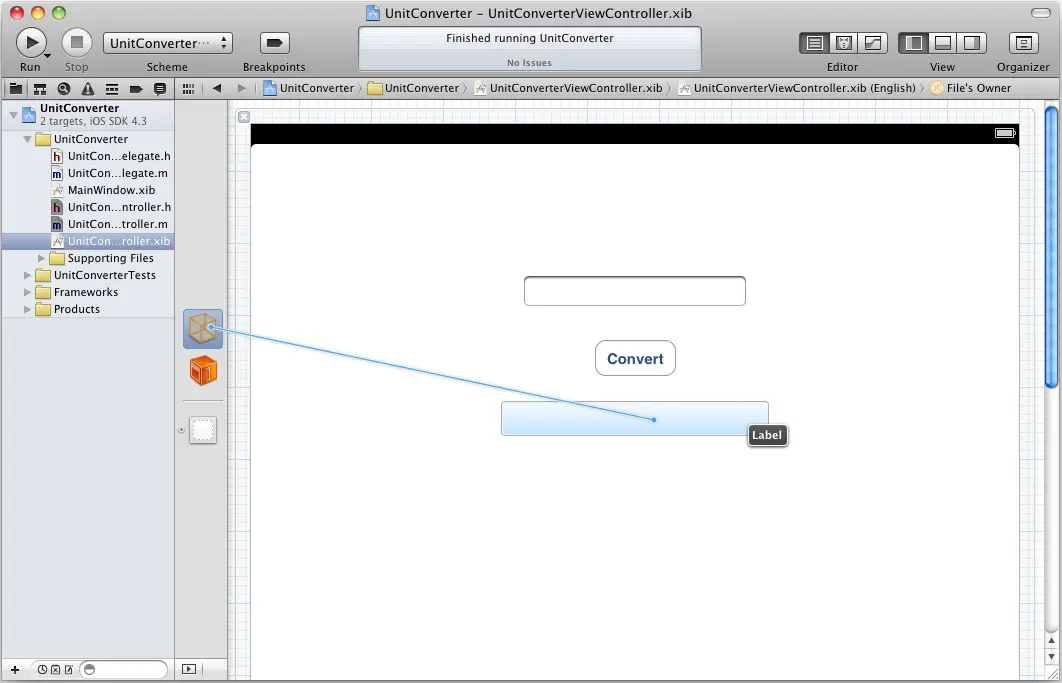The height and width of the screenshot is (683, 1062).
Task: Open the Breakpoint navigator
Action: pos(134,88)
